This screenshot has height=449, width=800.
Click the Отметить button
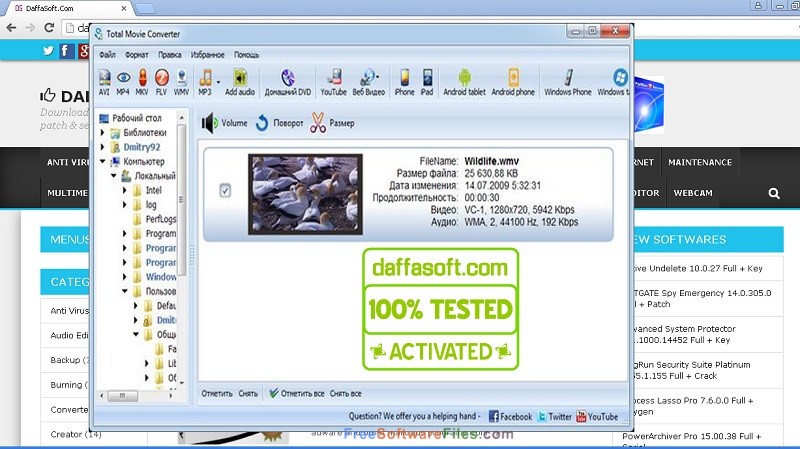pos(217,393)
